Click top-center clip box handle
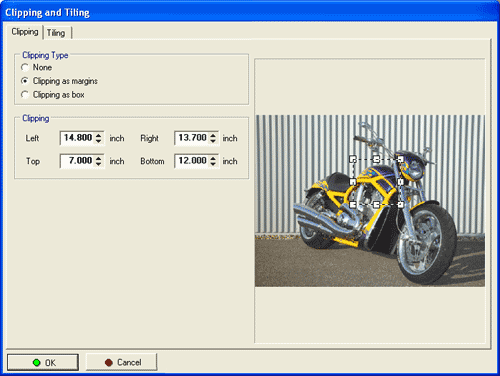The width and height of the screenshot is (500, 376). (376, 159)
